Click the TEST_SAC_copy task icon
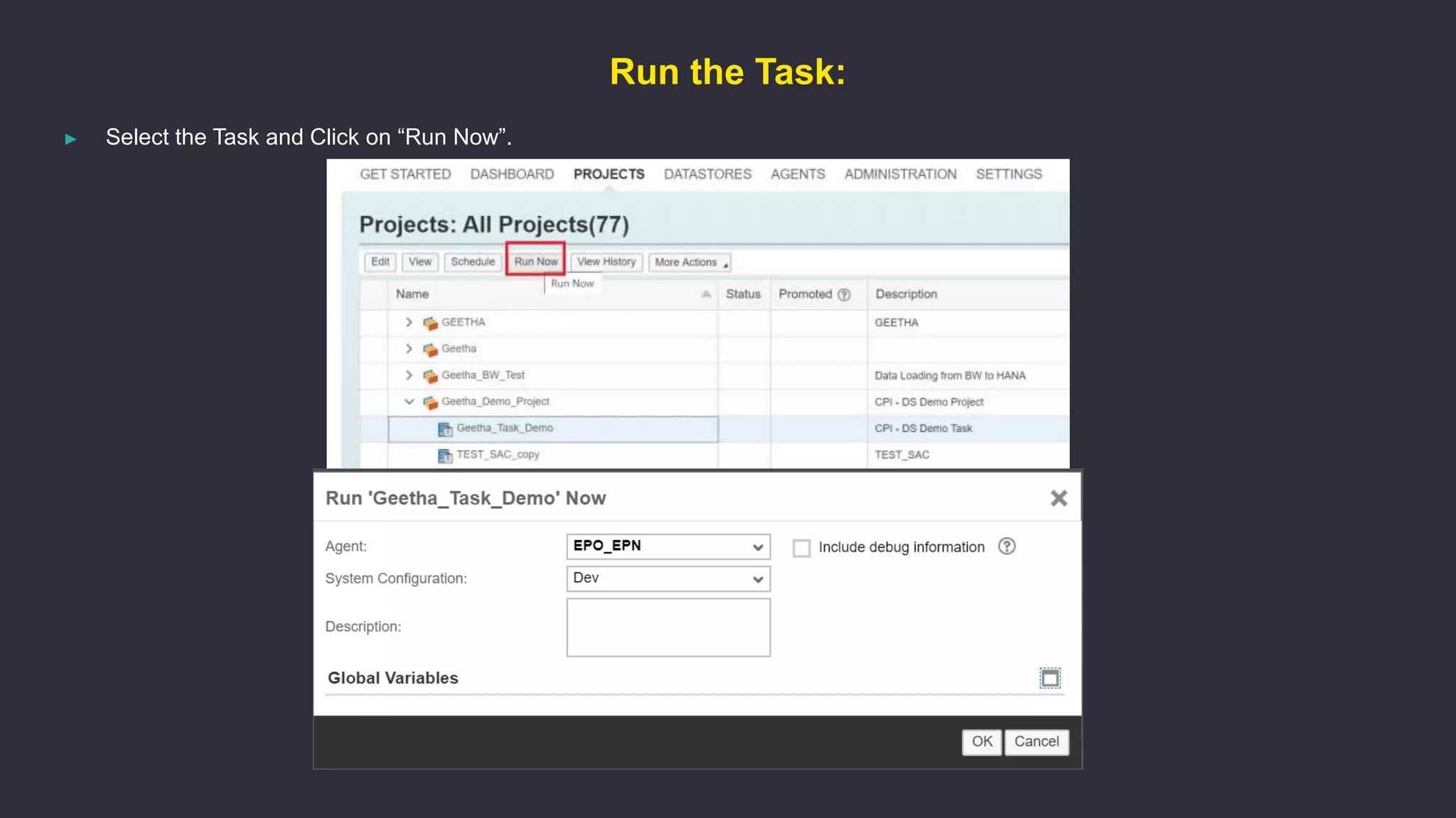Image resolution: width=1456 pixels, height=818 pixels. (x=445, y=456)
